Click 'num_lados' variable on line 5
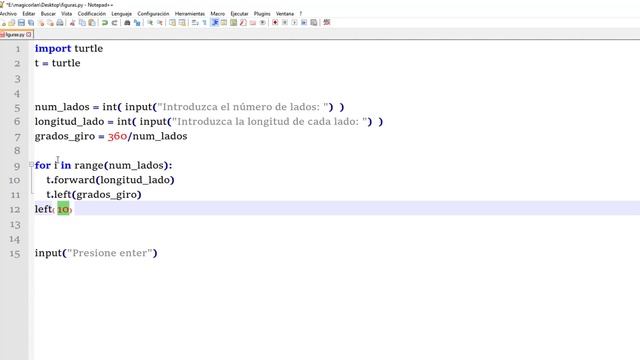The image size is (640, 360). click(x=62, y=107)
